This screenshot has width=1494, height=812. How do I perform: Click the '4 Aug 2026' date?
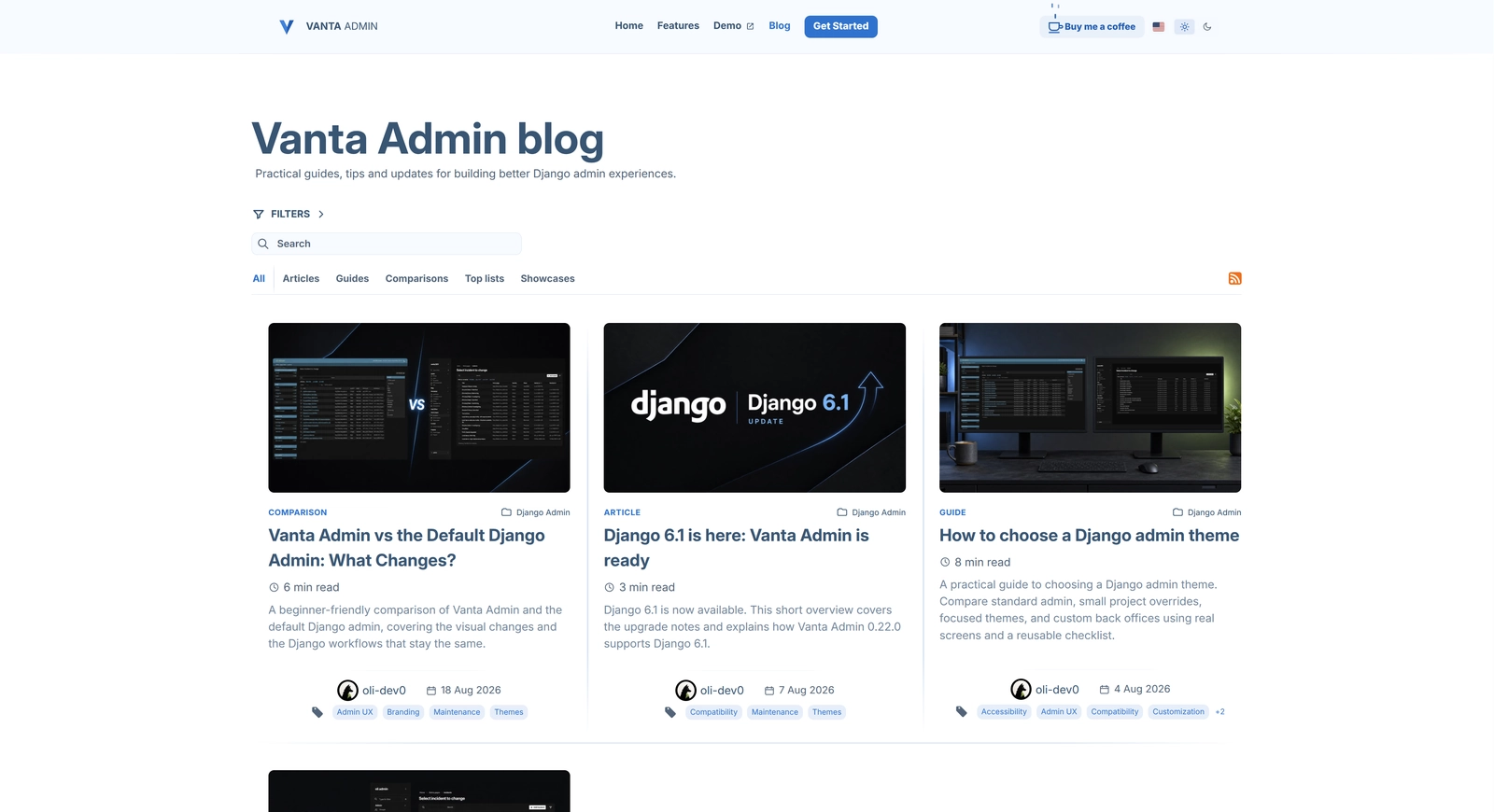pyautogui.click(x=1142, y=690)
